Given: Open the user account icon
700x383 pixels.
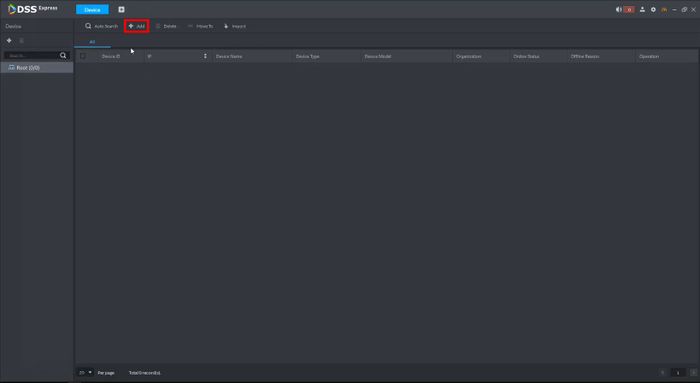Looking at the screenshot, I should click(x=642, y=9).
